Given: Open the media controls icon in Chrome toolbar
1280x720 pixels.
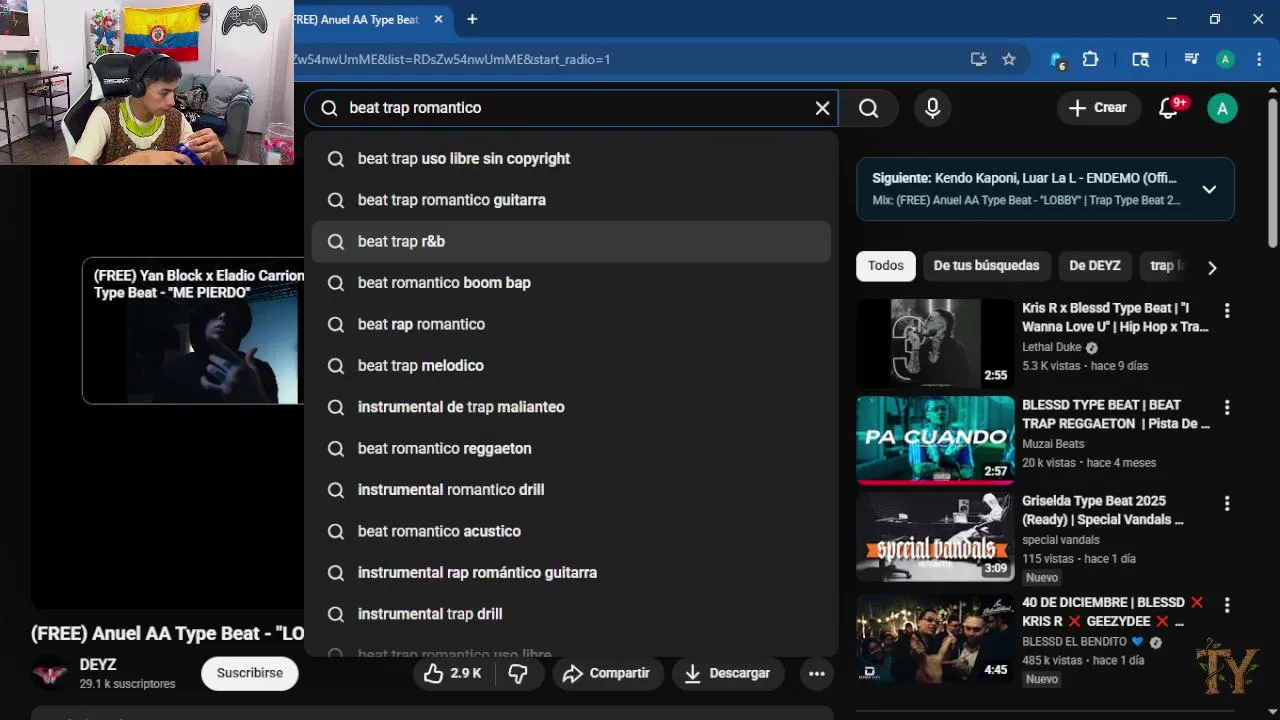Looking at the screenshot, I should pyautogui.click(x=1191, y=59).
